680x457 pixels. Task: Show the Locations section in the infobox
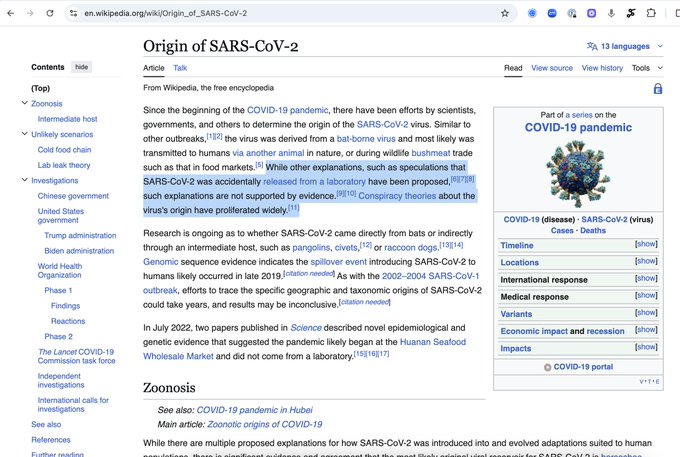pos(646,261)
